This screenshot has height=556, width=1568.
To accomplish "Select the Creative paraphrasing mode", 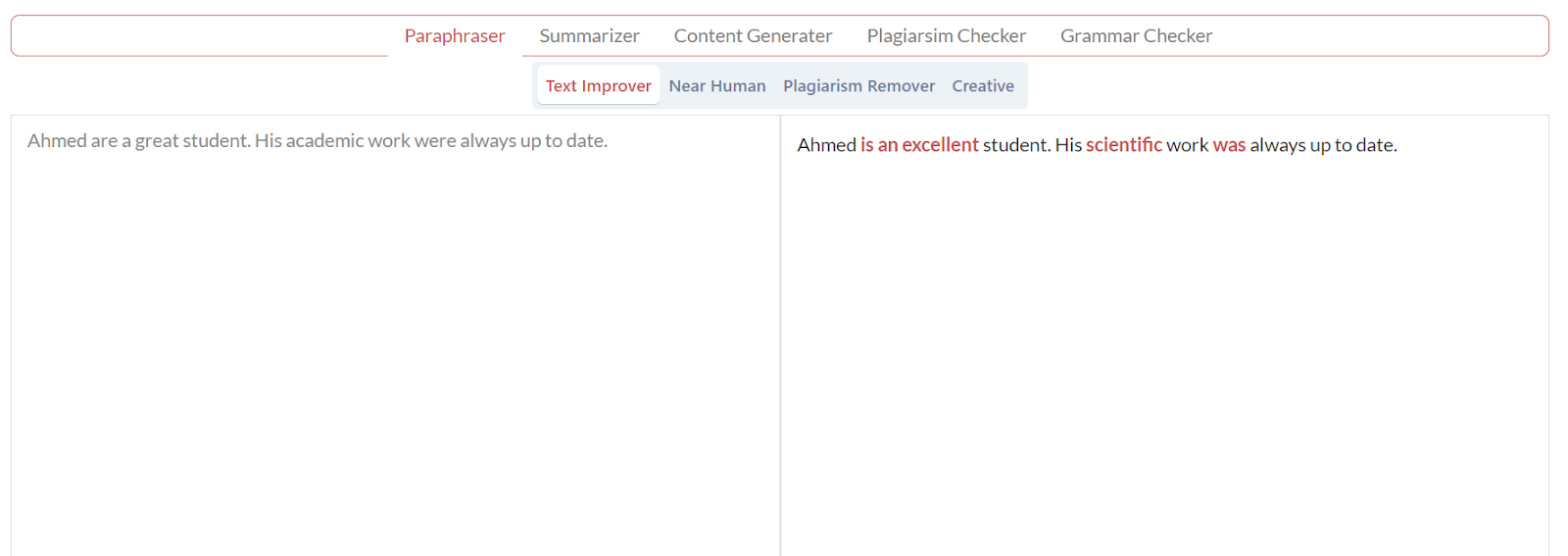I will pos(983,86).
